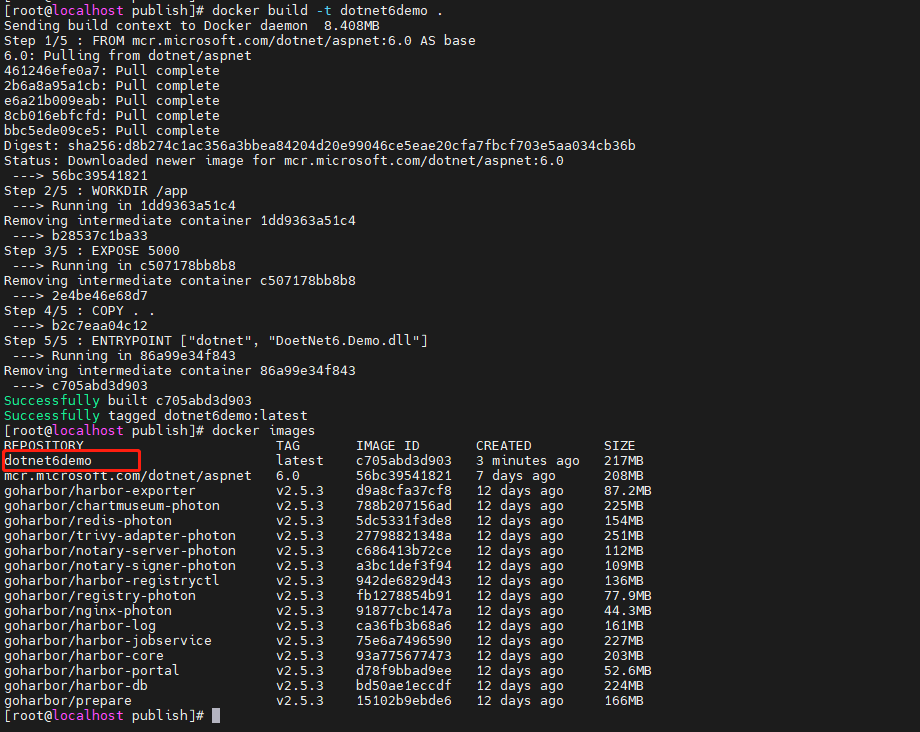Click image ID bd50ae1eccdf for harbor-db

point(404,686)
